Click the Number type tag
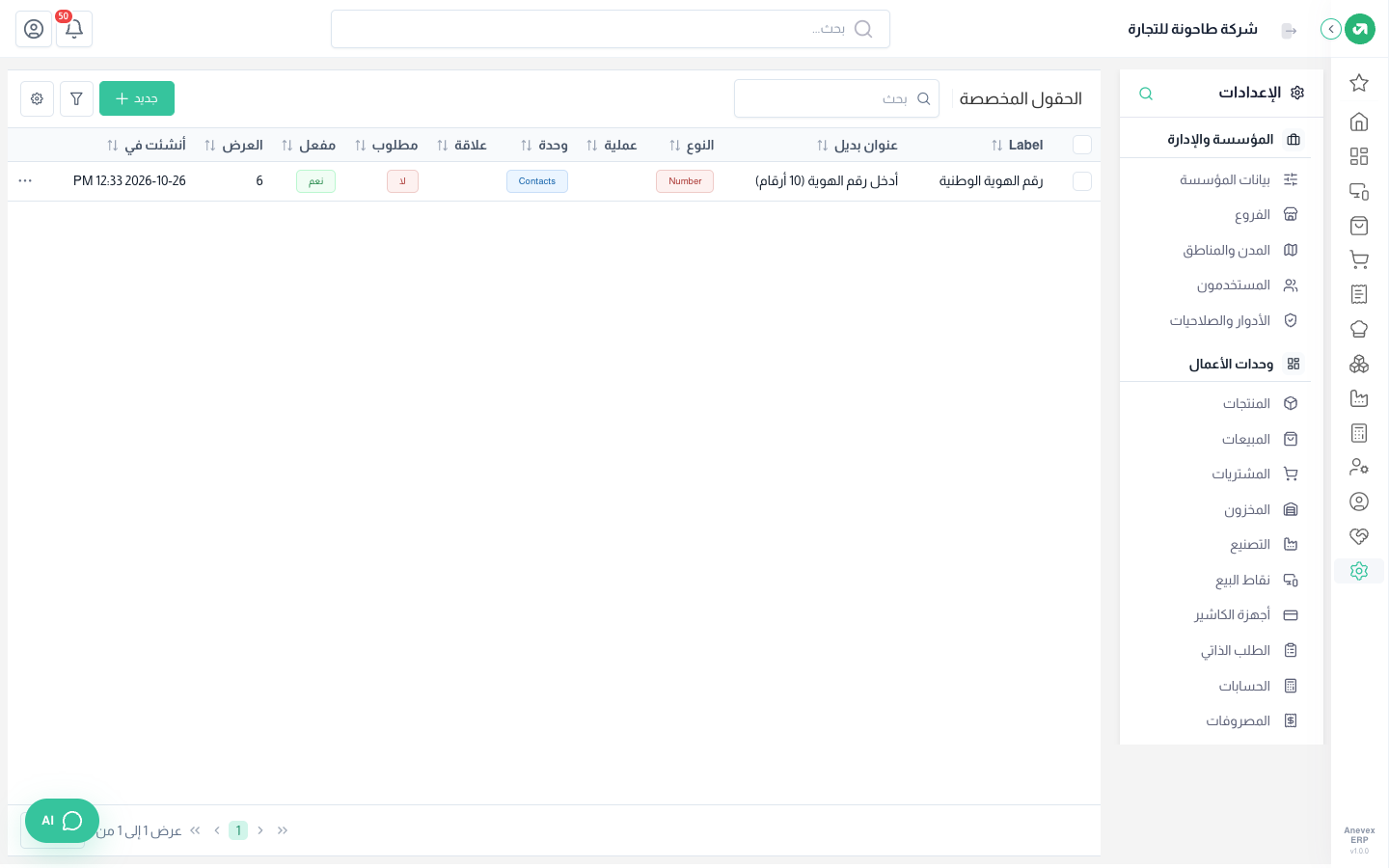 (685, 181)
